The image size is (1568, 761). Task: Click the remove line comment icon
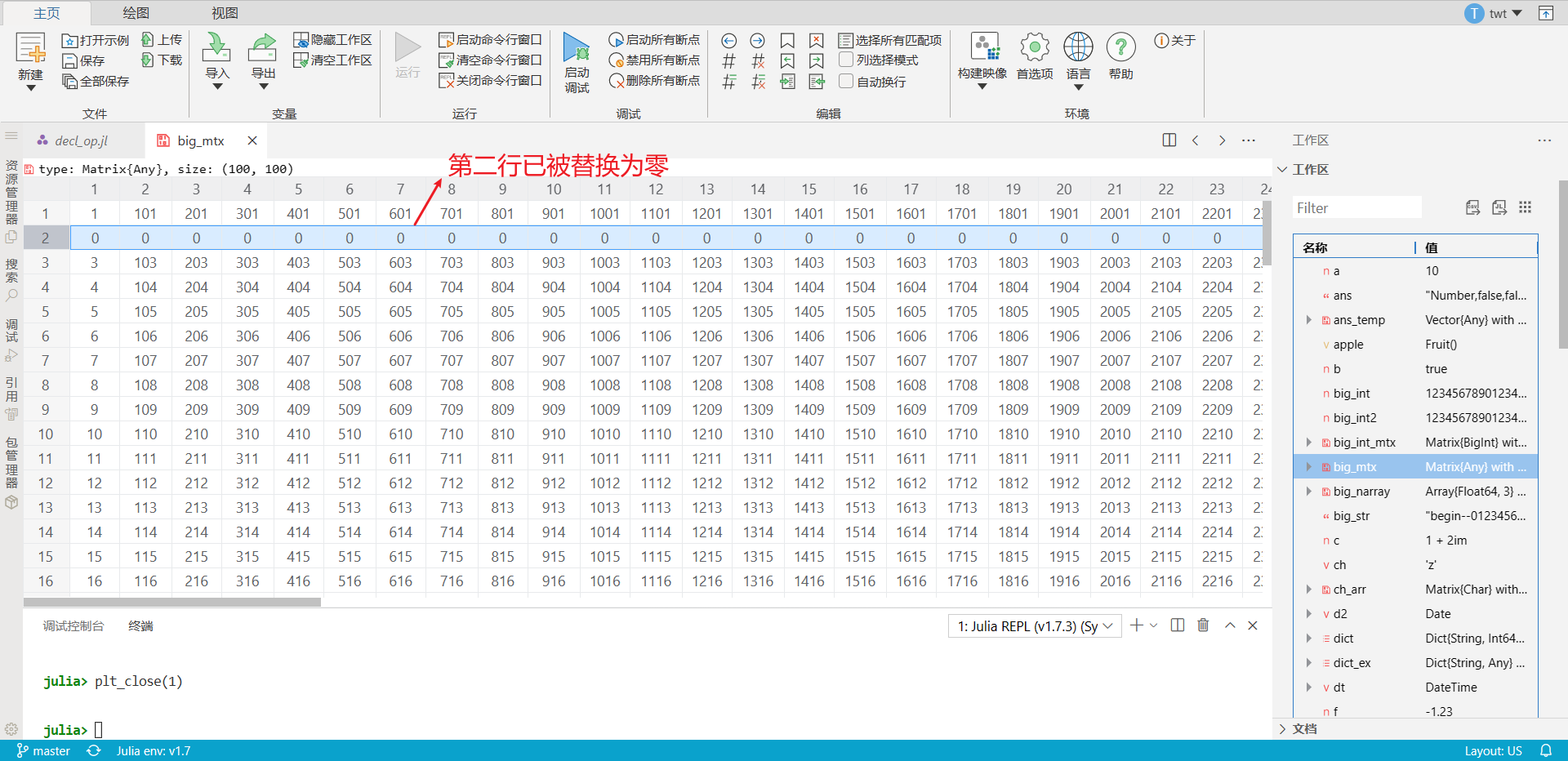758,60
